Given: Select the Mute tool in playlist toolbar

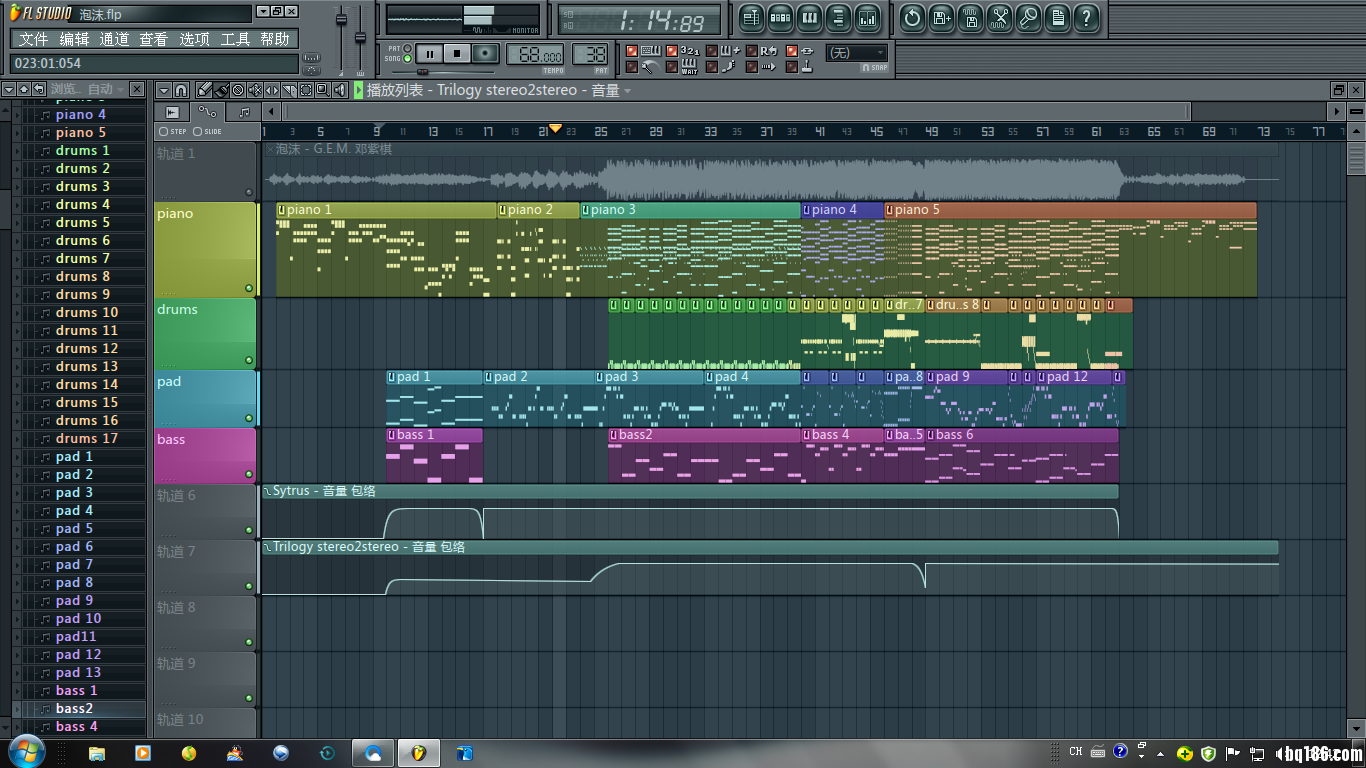Looking at the screenshot, I should point(255,90).
